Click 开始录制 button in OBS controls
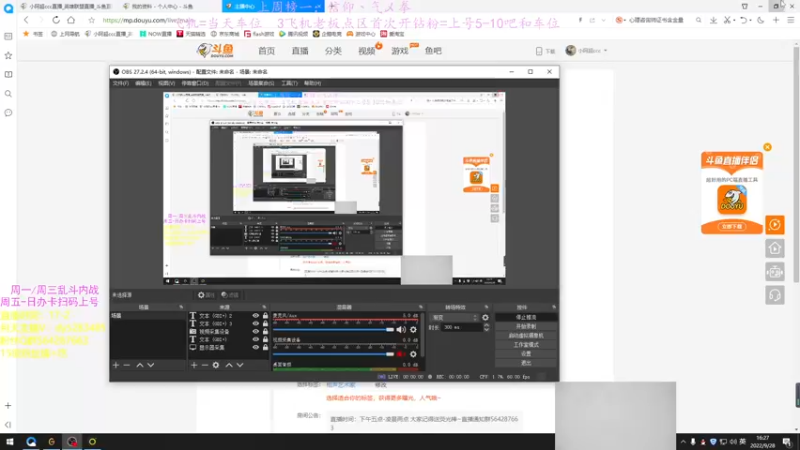Screen dimensions: 800x450 526,327
